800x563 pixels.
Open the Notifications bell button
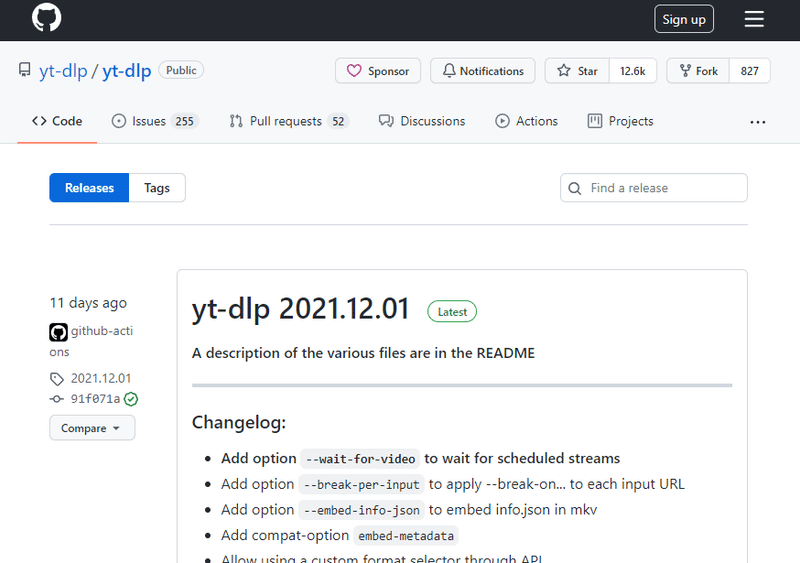(x=483, y=71)
